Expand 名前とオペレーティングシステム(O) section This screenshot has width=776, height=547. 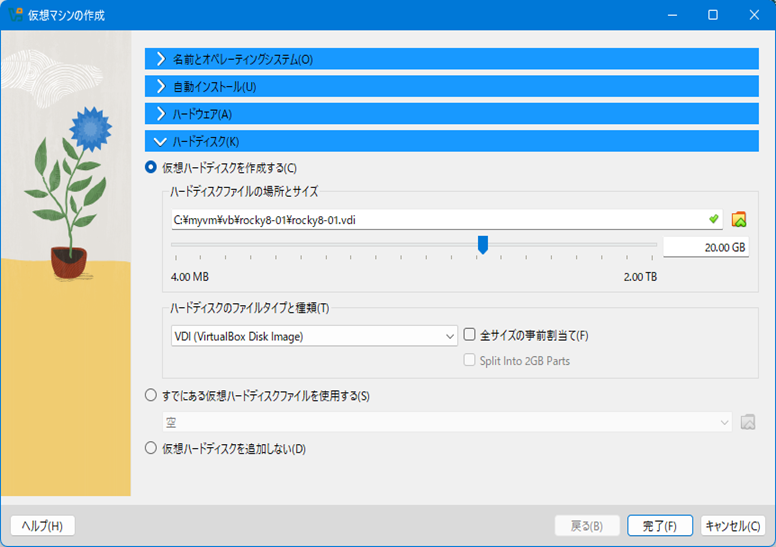point(451,59)
